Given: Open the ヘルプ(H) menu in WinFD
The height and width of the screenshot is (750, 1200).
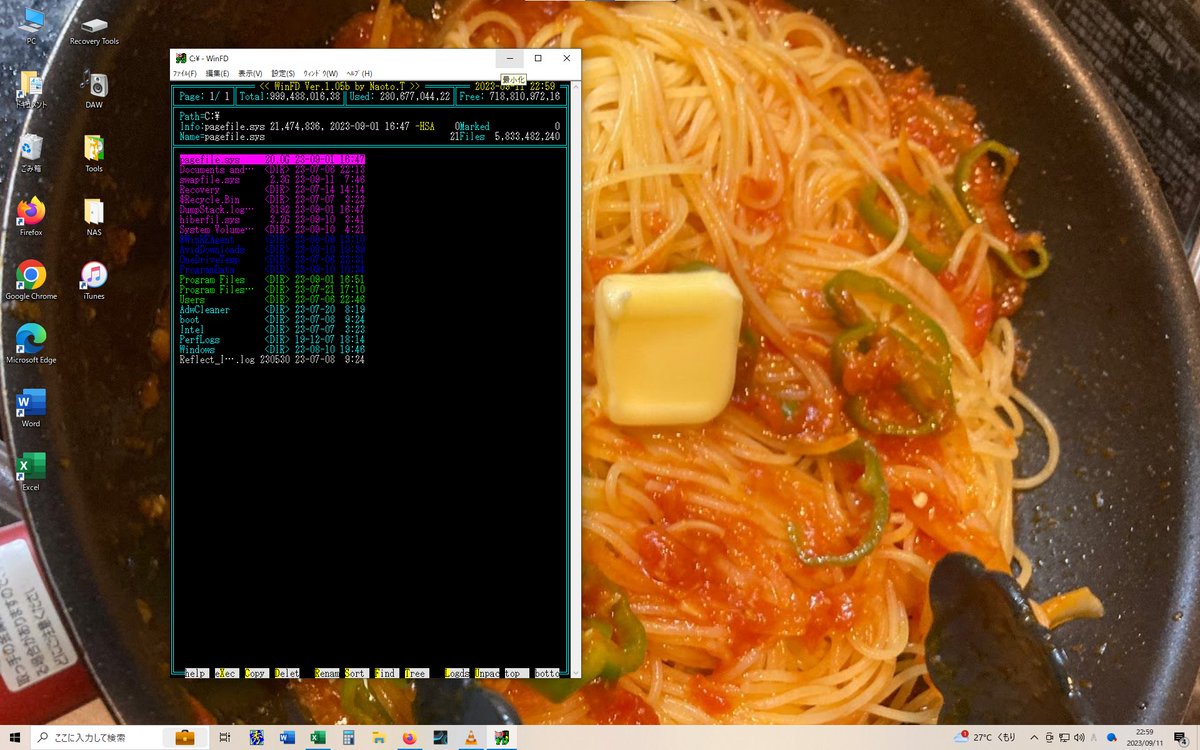Looking at the screenshot, I should [359, 74].
